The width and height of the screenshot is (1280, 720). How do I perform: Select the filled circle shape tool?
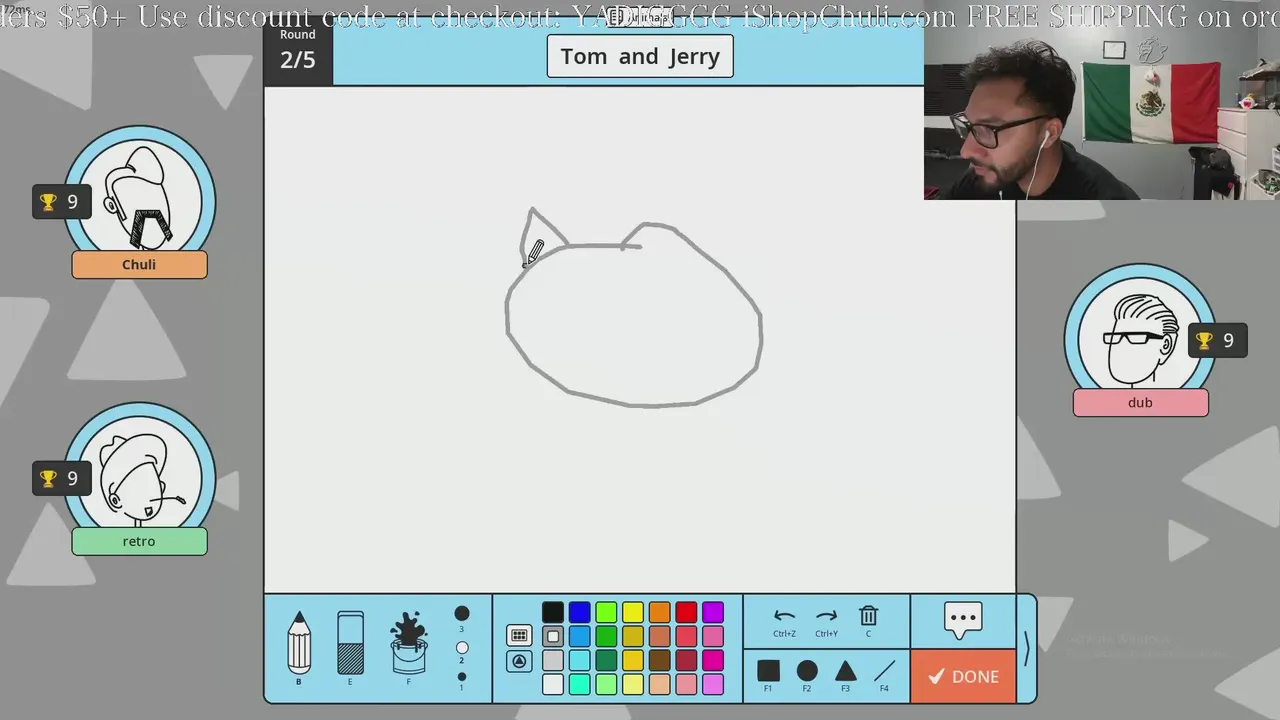(x=807, y=671)
